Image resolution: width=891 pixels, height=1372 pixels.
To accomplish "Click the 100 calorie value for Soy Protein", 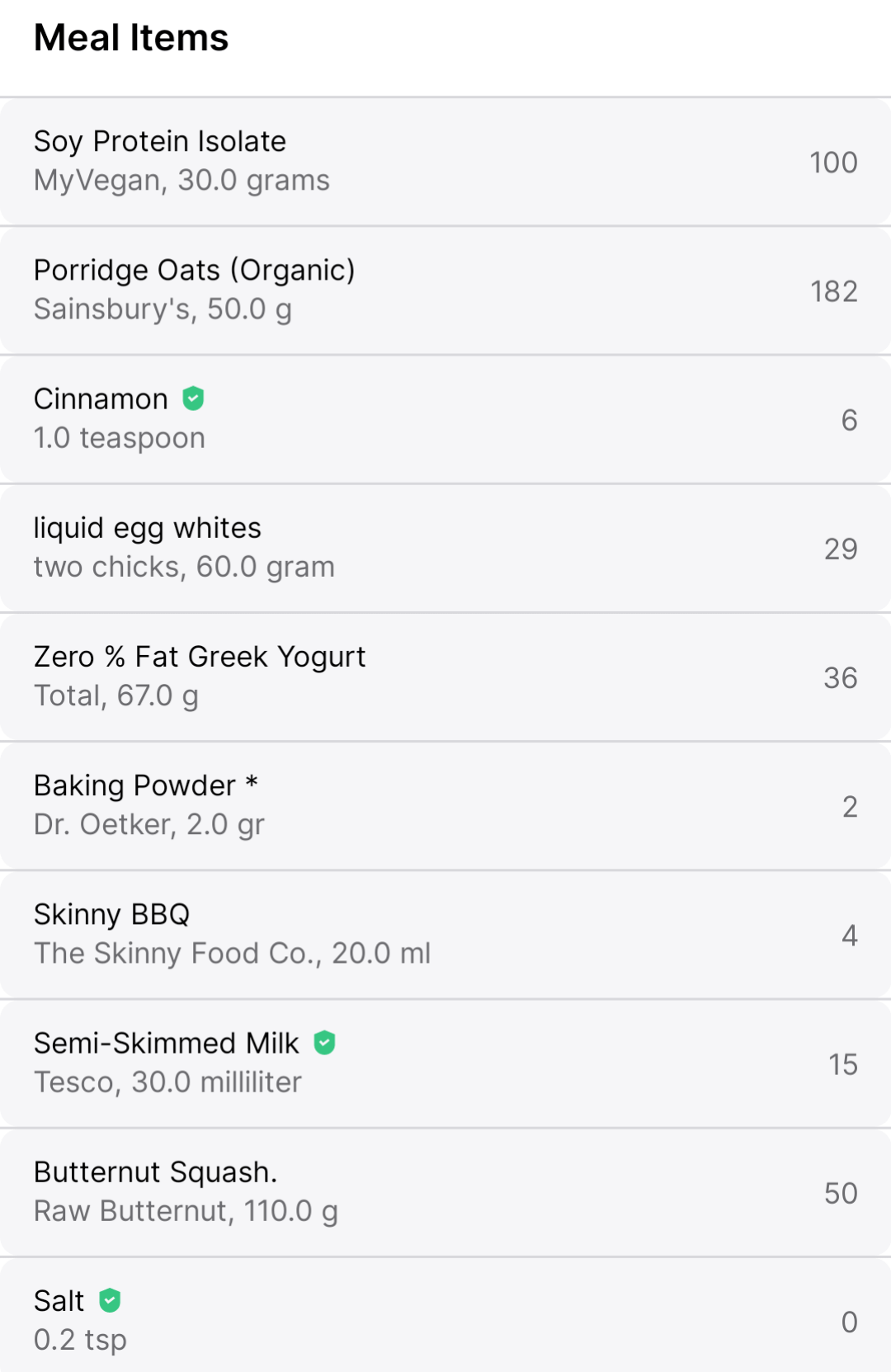I will tap(833, 163).
